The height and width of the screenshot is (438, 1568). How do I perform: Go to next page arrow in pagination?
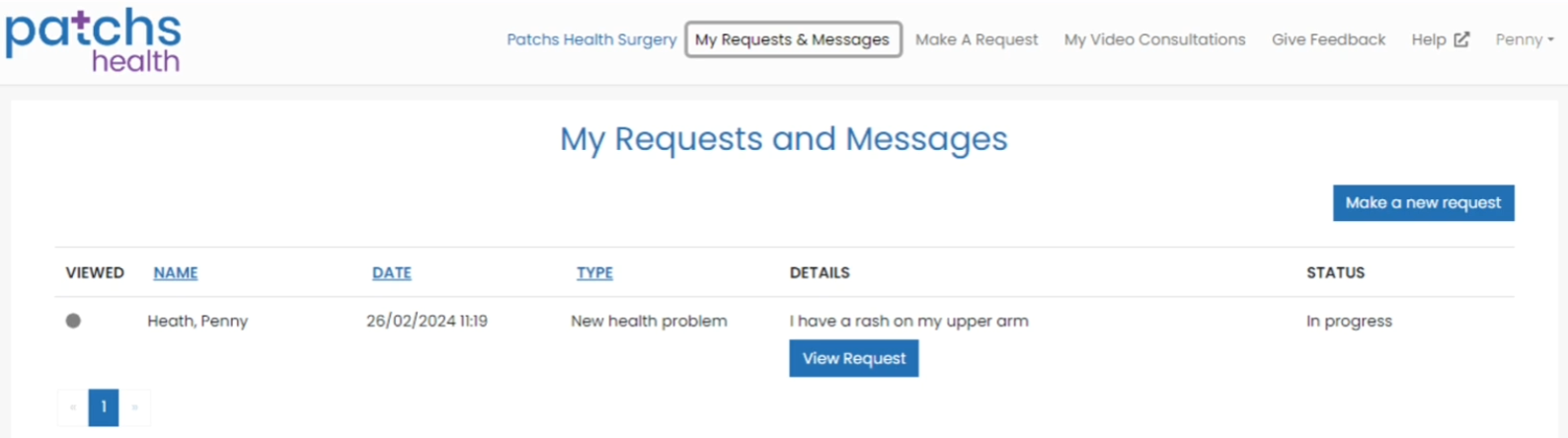[x=134, y=407]
